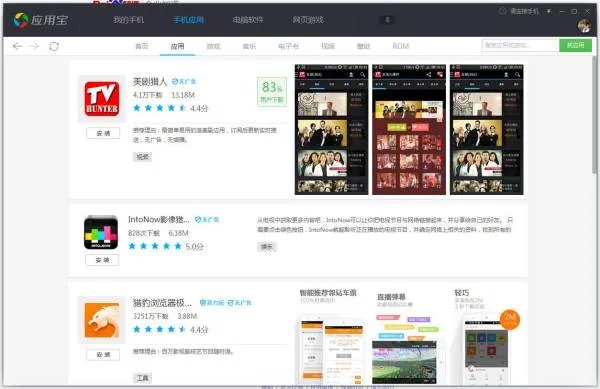The width and height of the screenshot is (600, 389).
Task: Open the 猎豹浏览器极... app title
Action: pos(162,303)
